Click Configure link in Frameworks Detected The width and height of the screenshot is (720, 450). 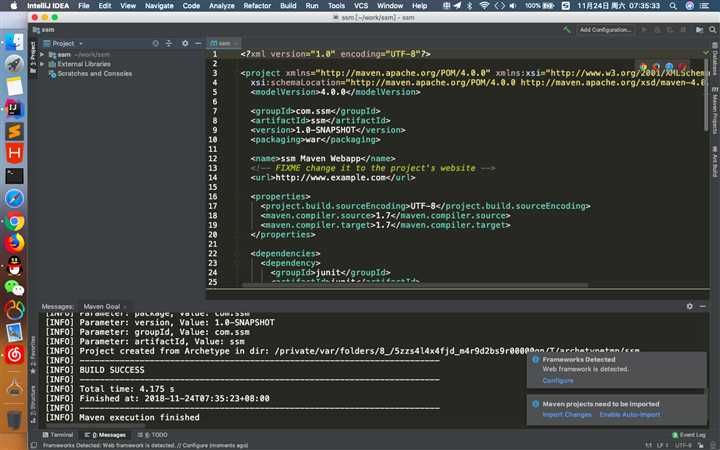point(557,380)
